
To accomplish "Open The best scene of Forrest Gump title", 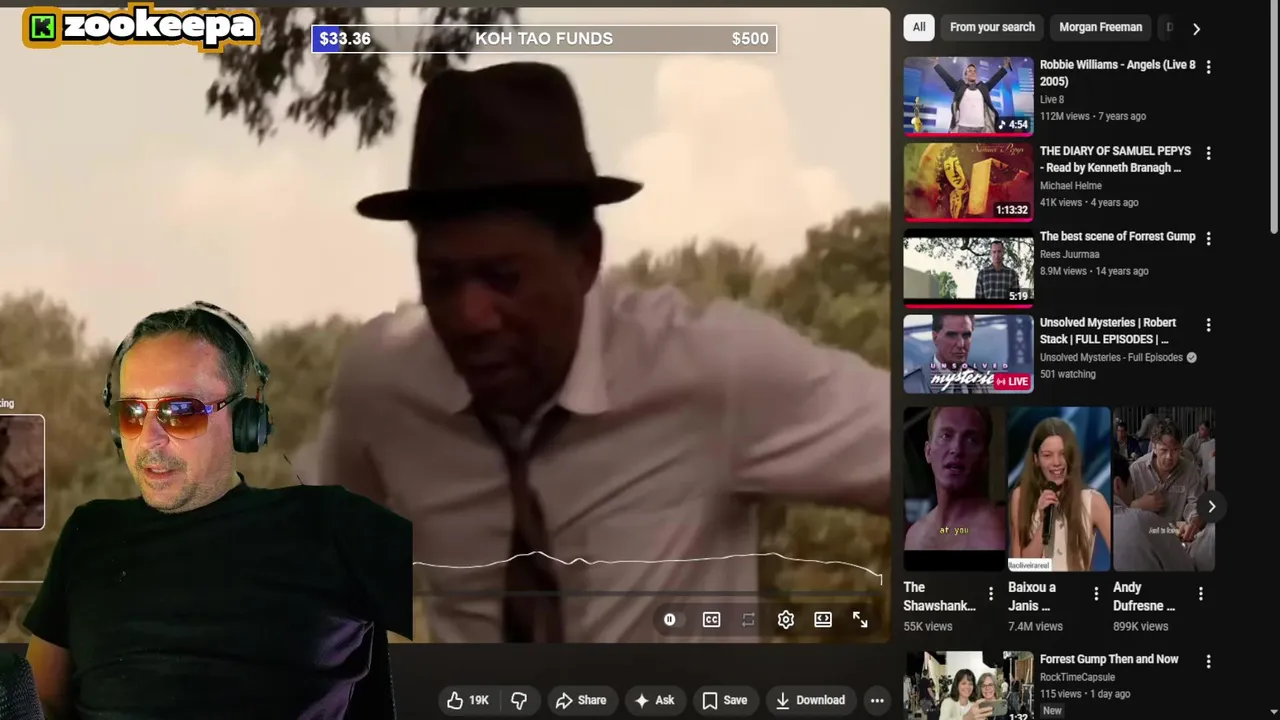I will coord(1117,237).
